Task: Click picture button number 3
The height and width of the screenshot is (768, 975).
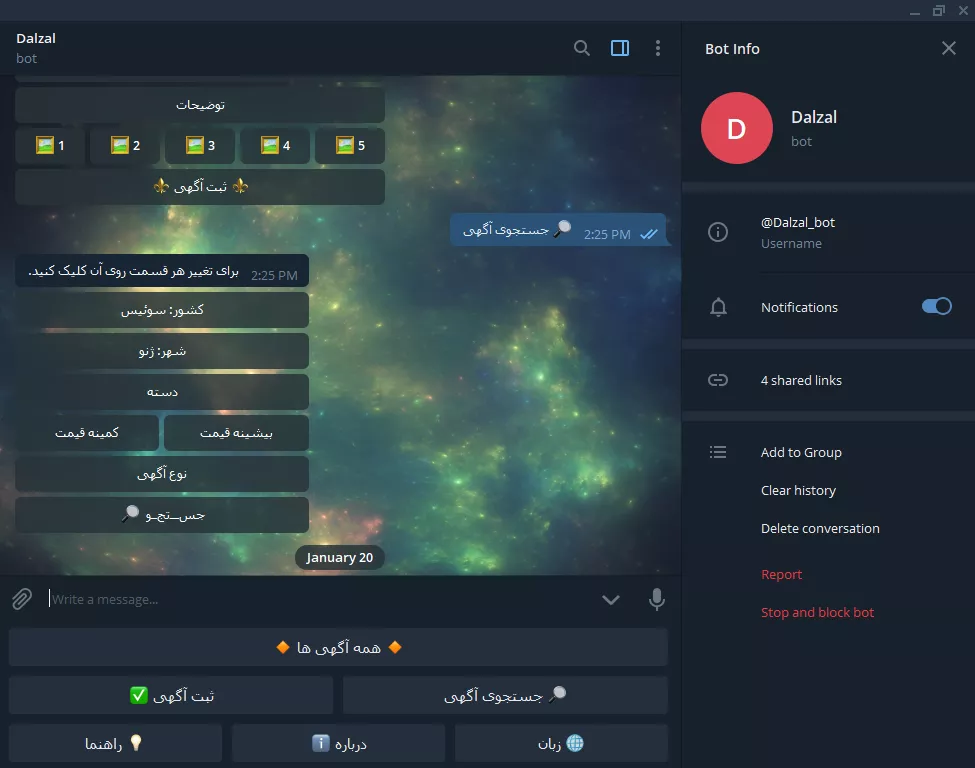Action: [200, 146]
